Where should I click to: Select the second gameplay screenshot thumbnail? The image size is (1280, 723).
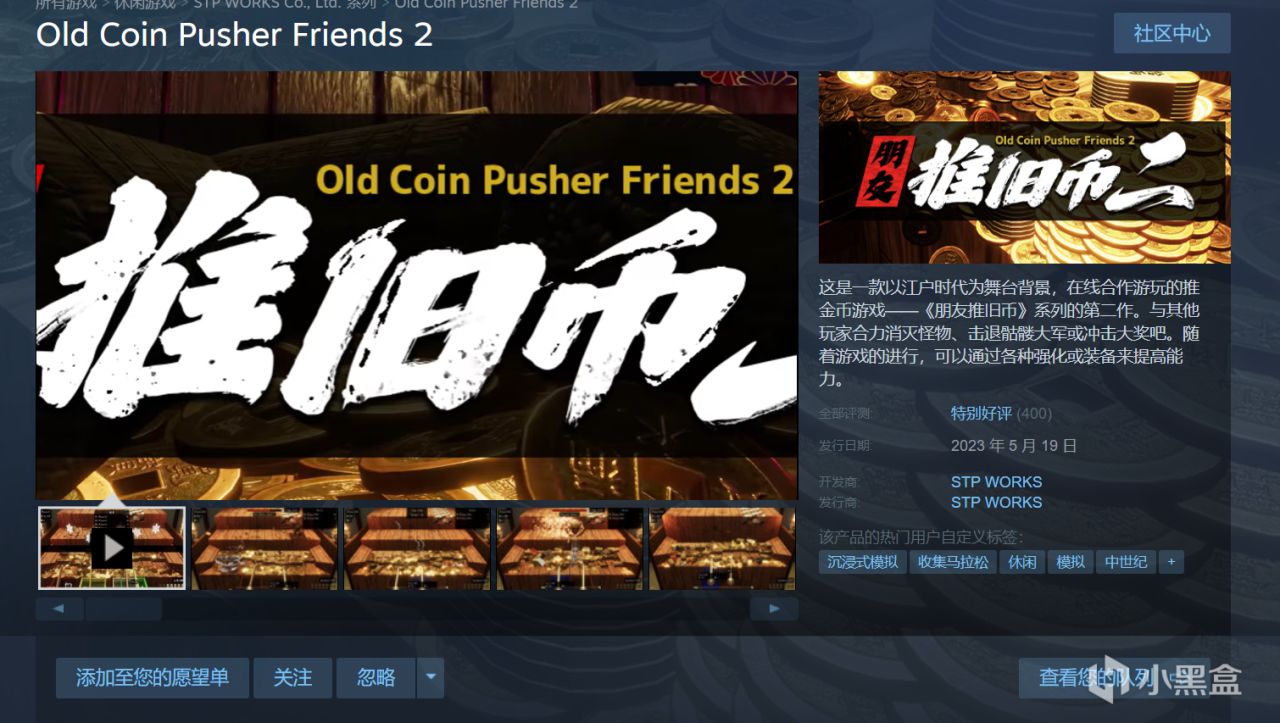tap(265, 548)
